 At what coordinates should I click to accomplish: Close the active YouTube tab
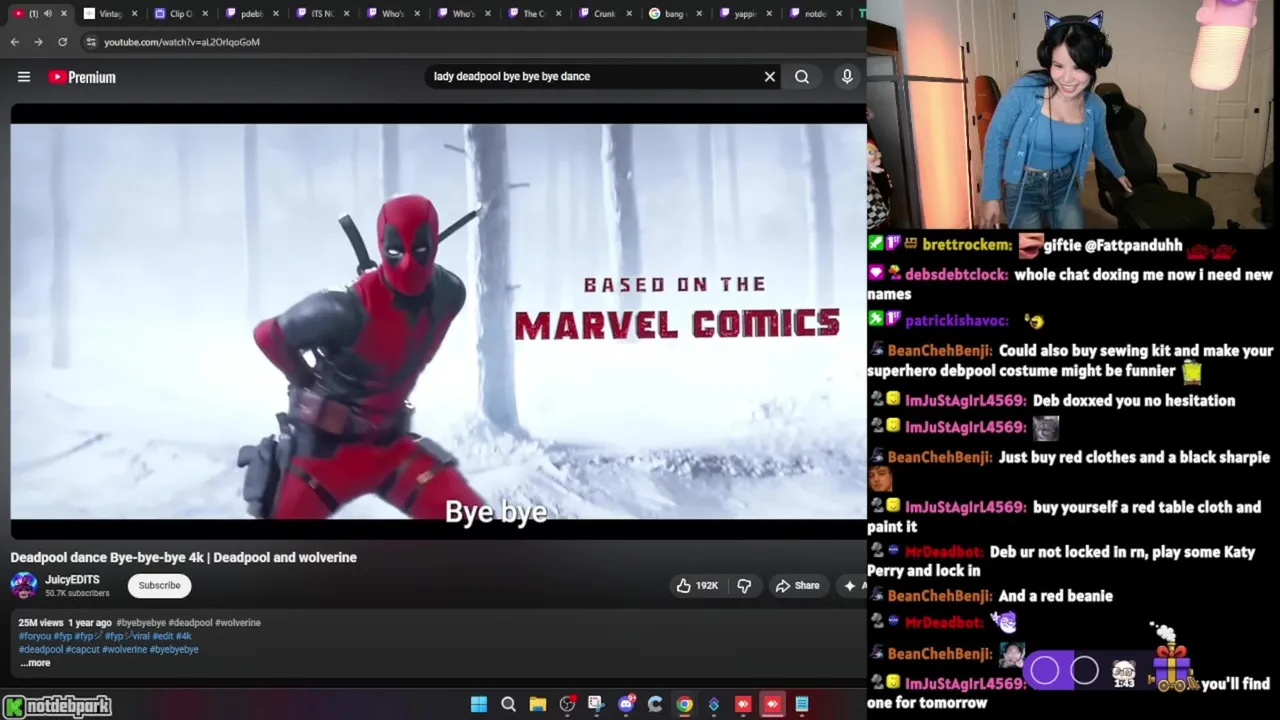click(x=64, y=13)
